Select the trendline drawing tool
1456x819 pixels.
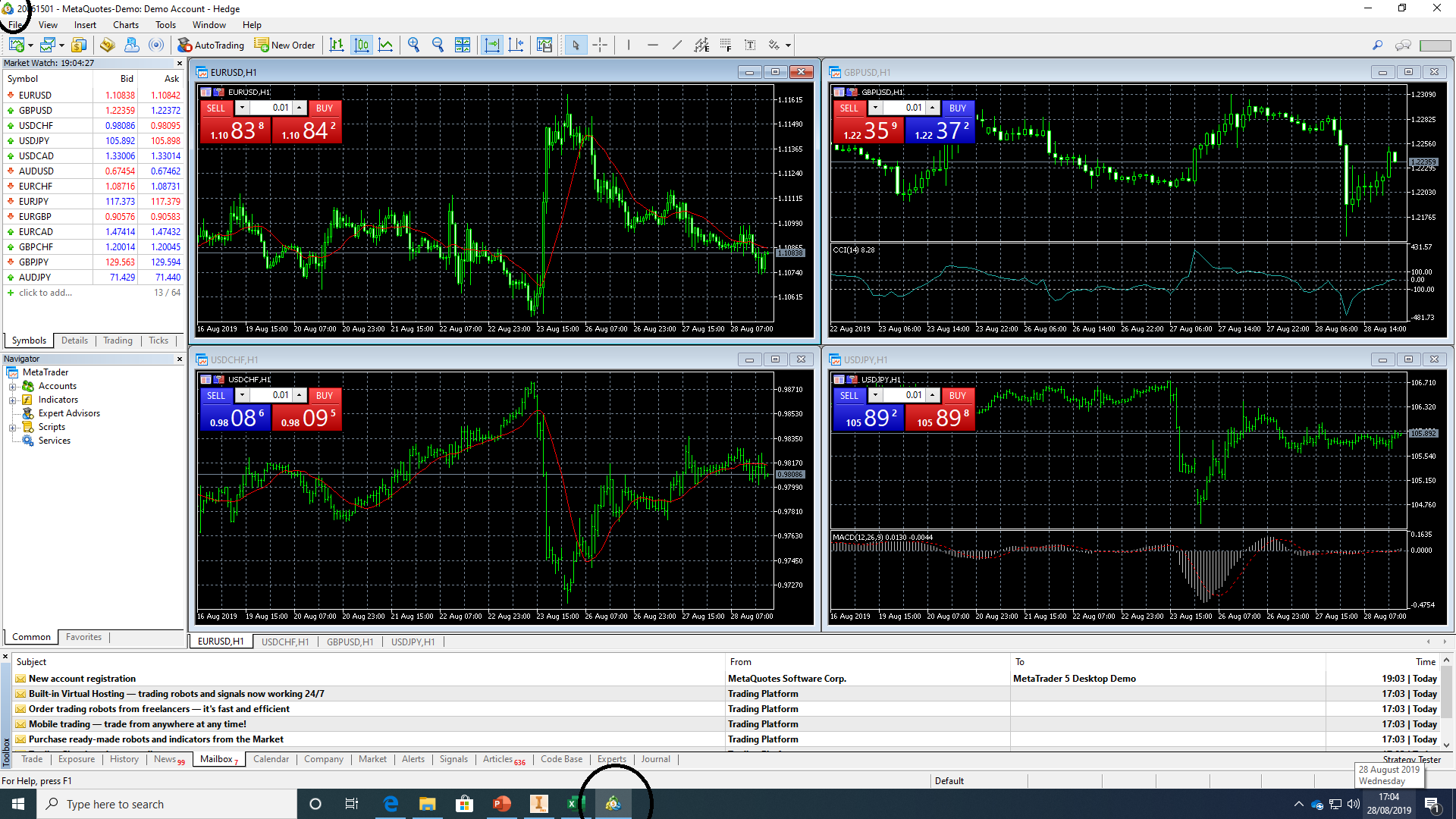point(677,45)
